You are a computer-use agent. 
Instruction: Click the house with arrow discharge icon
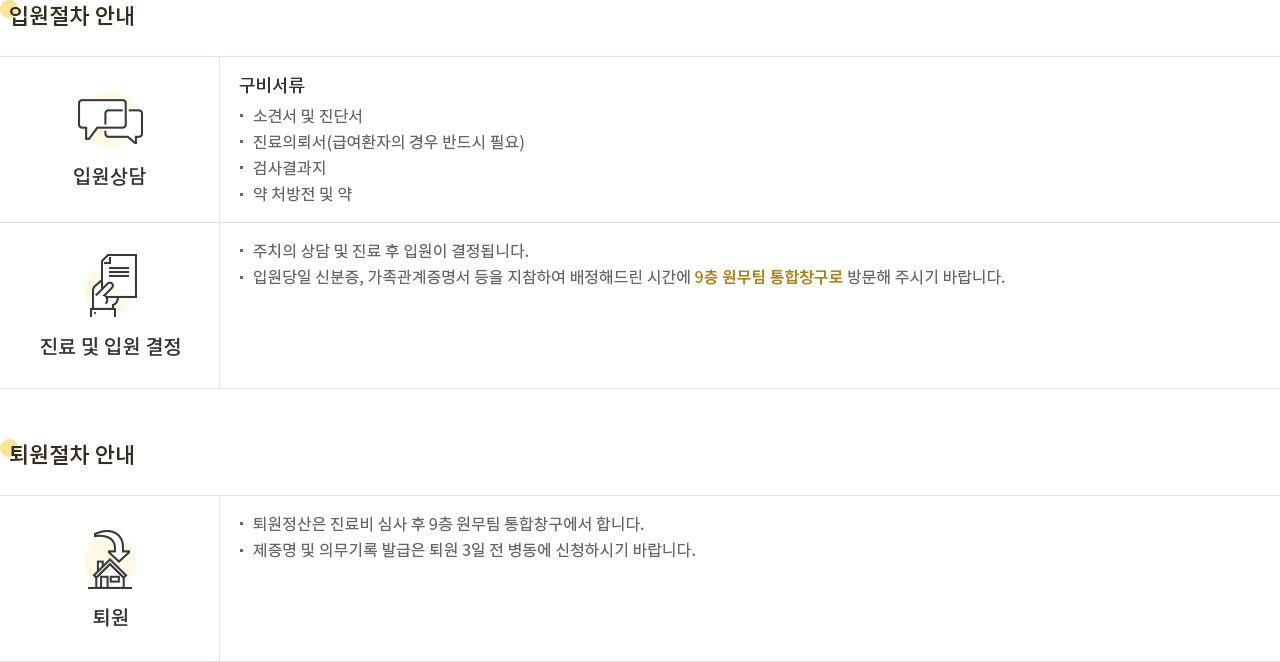pos(110,560)
